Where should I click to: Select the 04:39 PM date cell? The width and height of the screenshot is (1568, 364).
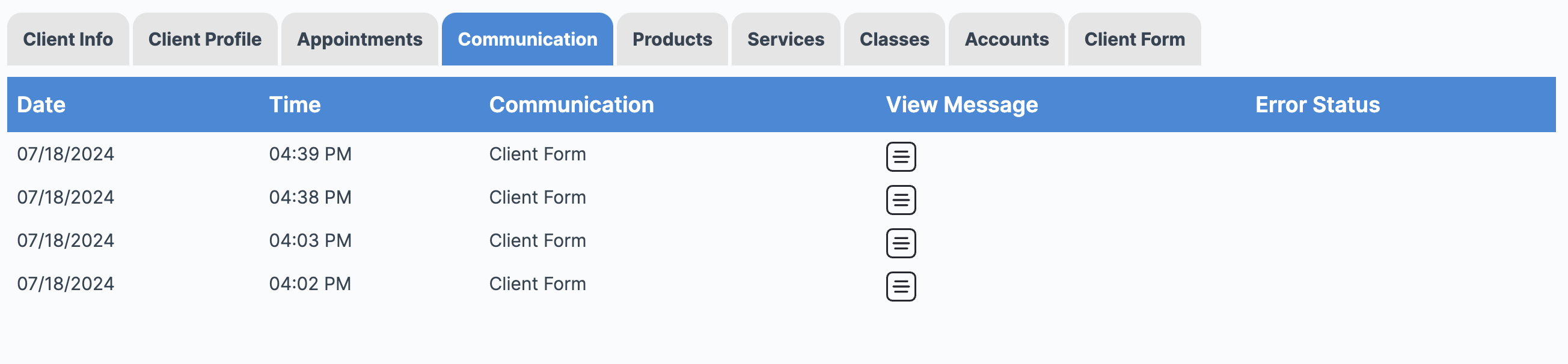pos(66,154)
